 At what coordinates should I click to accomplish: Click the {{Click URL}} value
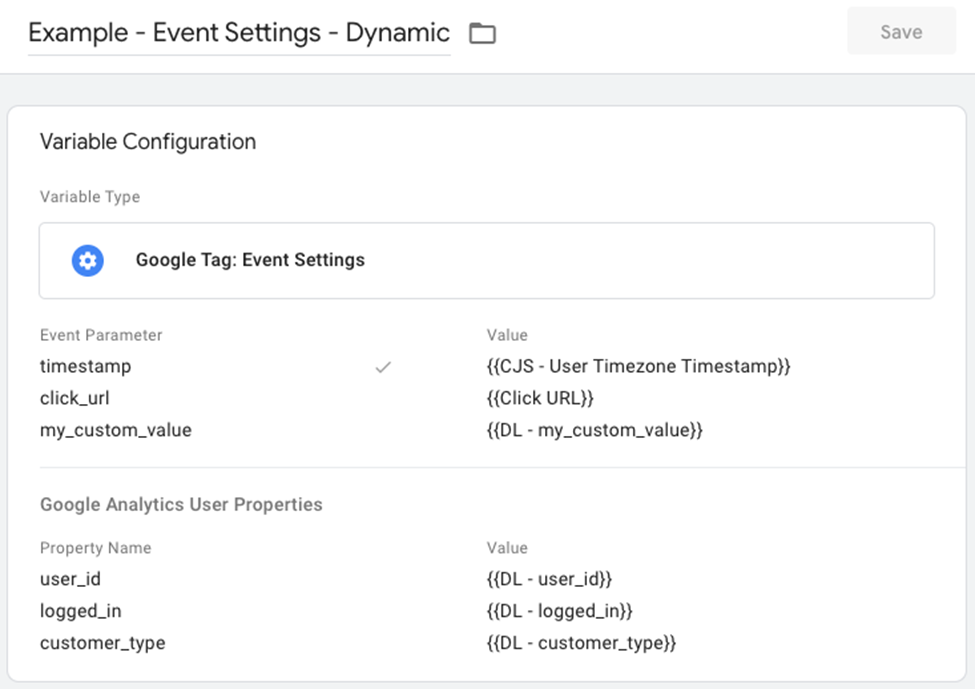[540, 399]
